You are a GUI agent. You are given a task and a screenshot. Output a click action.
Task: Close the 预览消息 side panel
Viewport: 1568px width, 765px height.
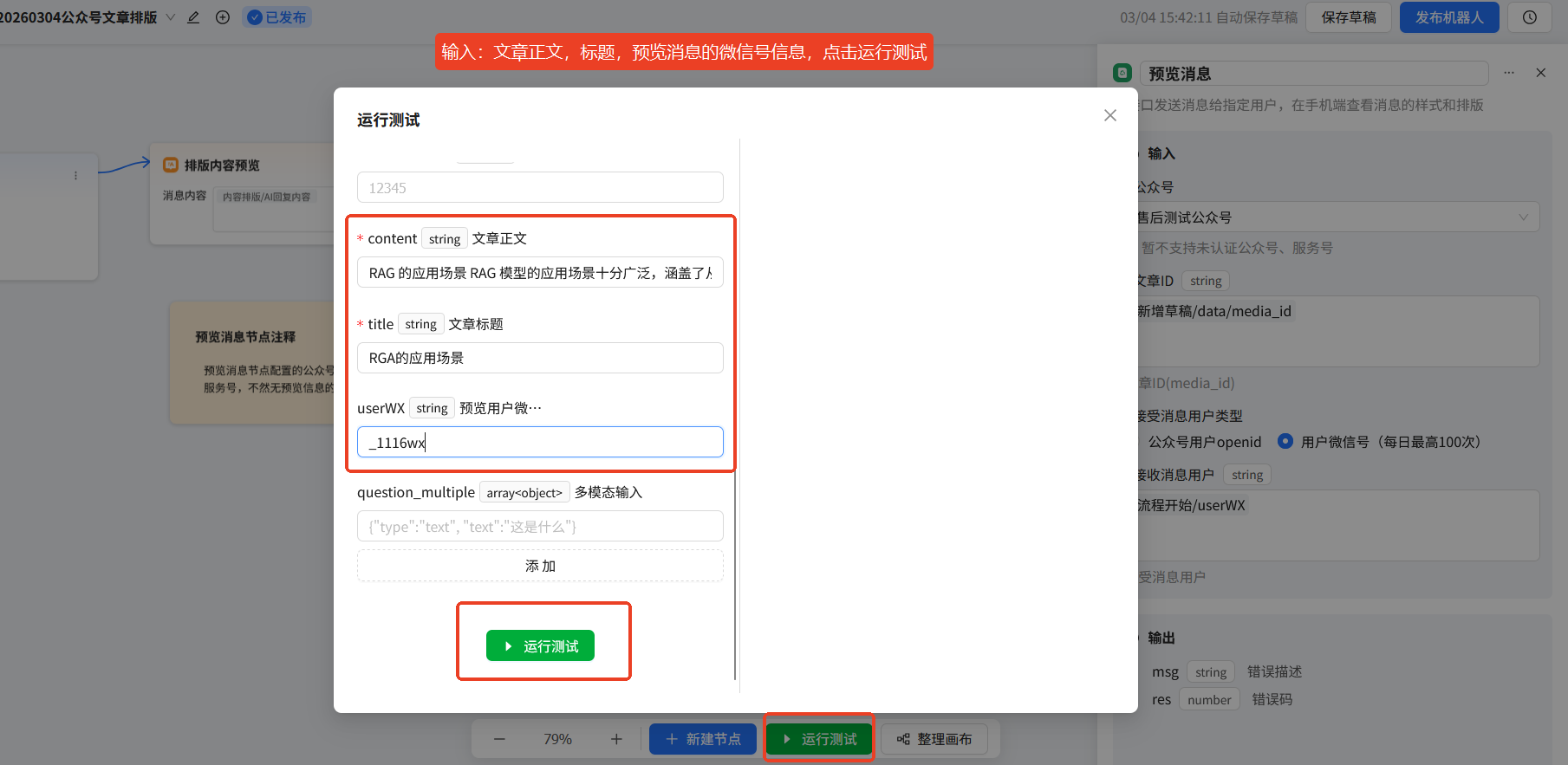click(1541, 73)
